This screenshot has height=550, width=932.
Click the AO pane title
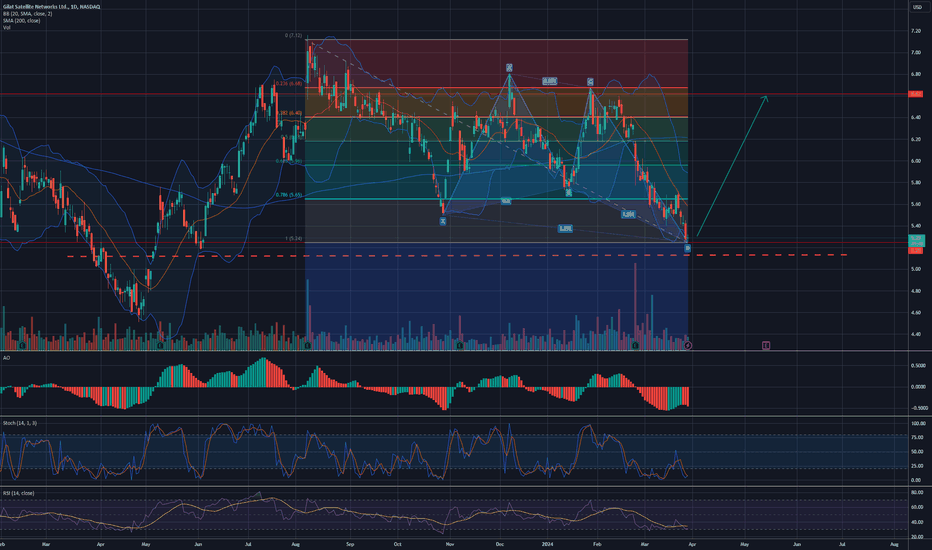(x=6, y=358)
